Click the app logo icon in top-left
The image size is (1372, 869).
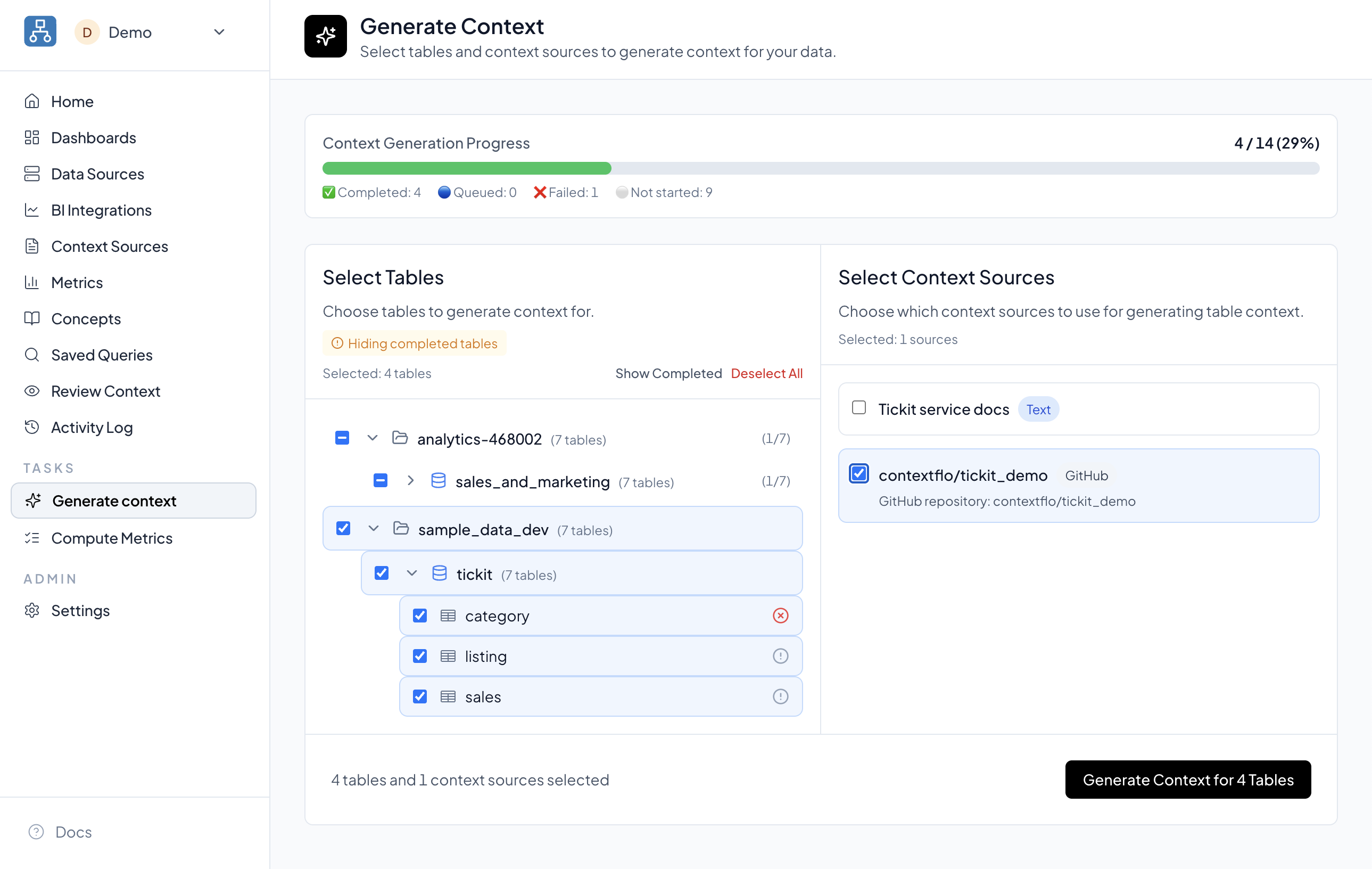tap(40, 31)
